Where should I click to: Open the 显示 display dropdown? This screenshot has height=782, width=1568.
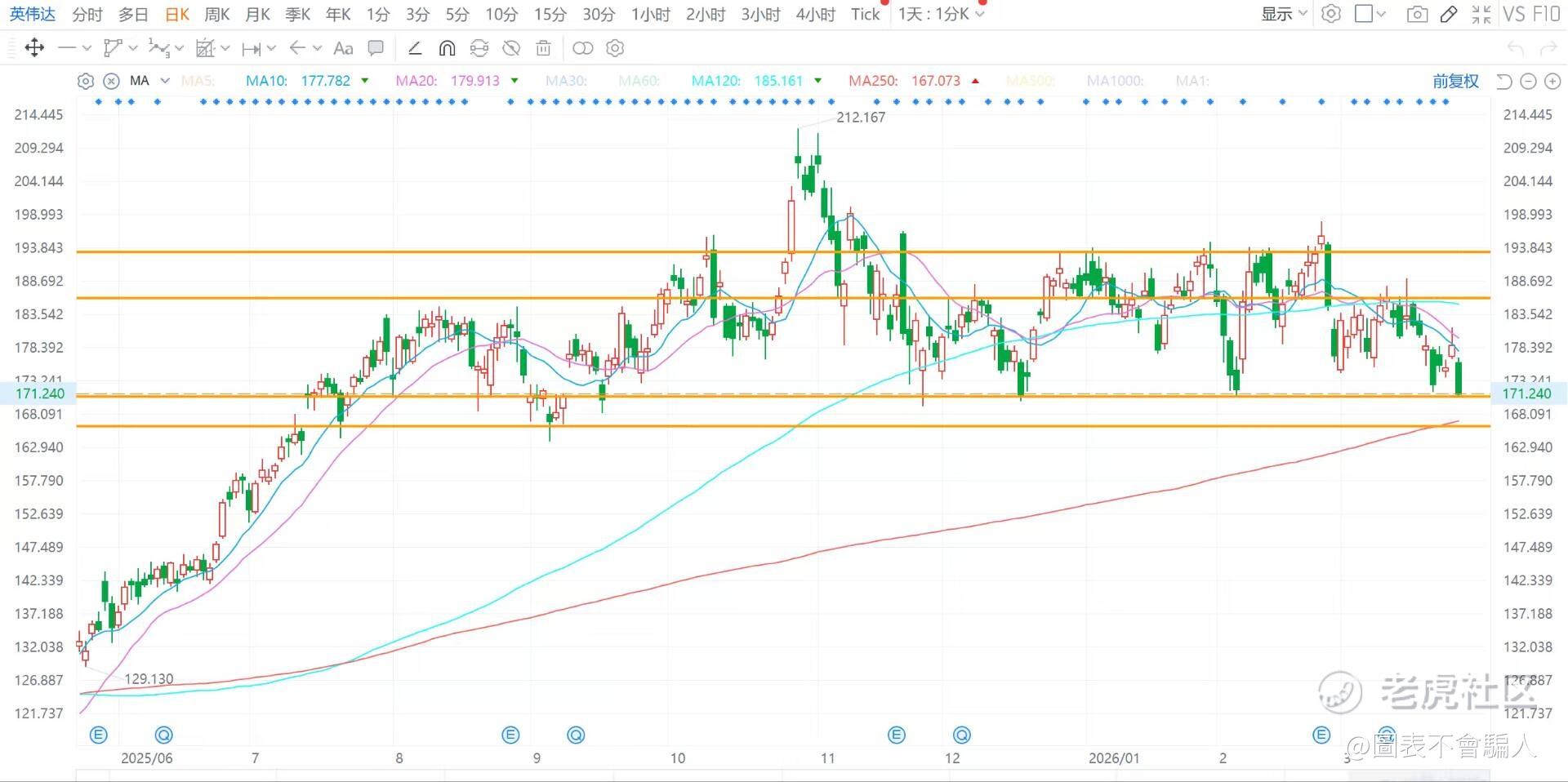1284,14
